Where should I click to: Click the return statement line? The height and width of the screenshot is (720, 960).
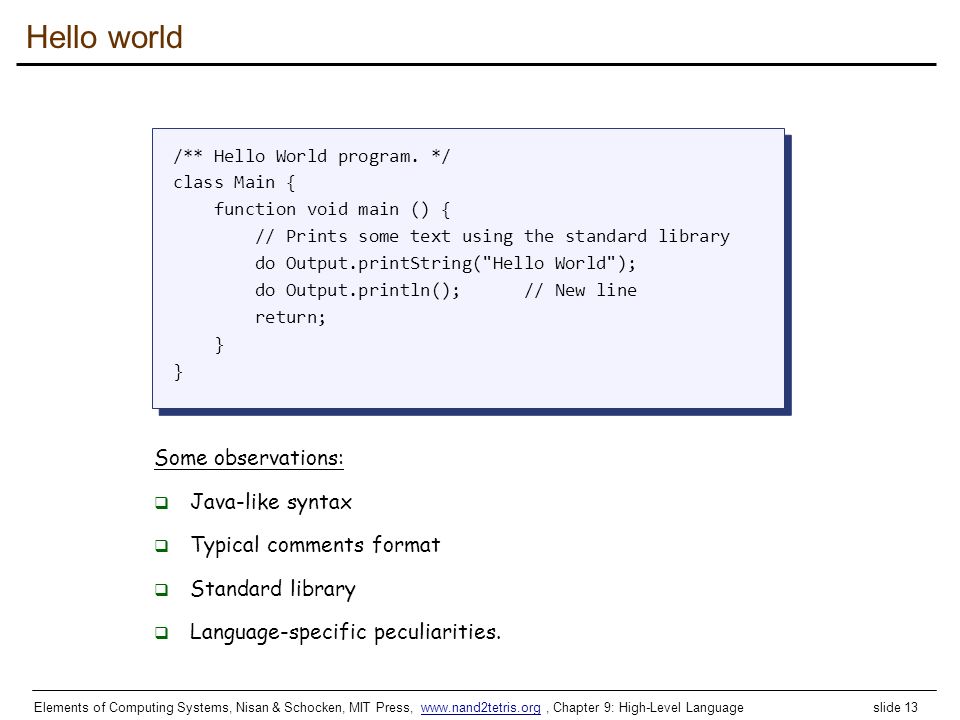pyautogui.click(x=290, y=317)
